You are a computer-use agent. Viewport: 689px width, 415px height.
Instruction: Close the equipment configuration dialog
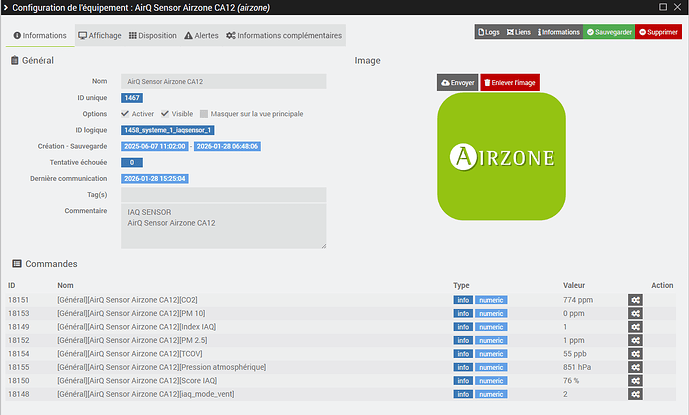[x=678, y=7]
